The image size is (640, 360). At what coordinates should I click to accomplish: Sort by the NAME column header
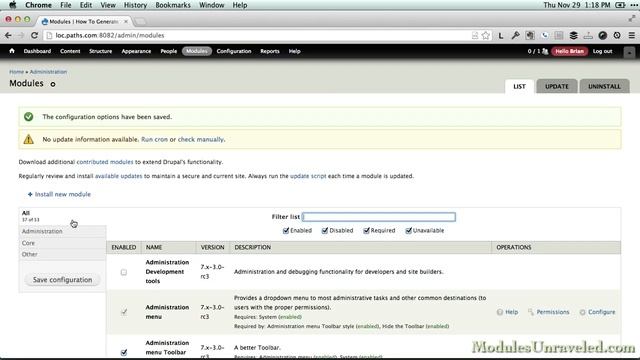click(154, 247)
